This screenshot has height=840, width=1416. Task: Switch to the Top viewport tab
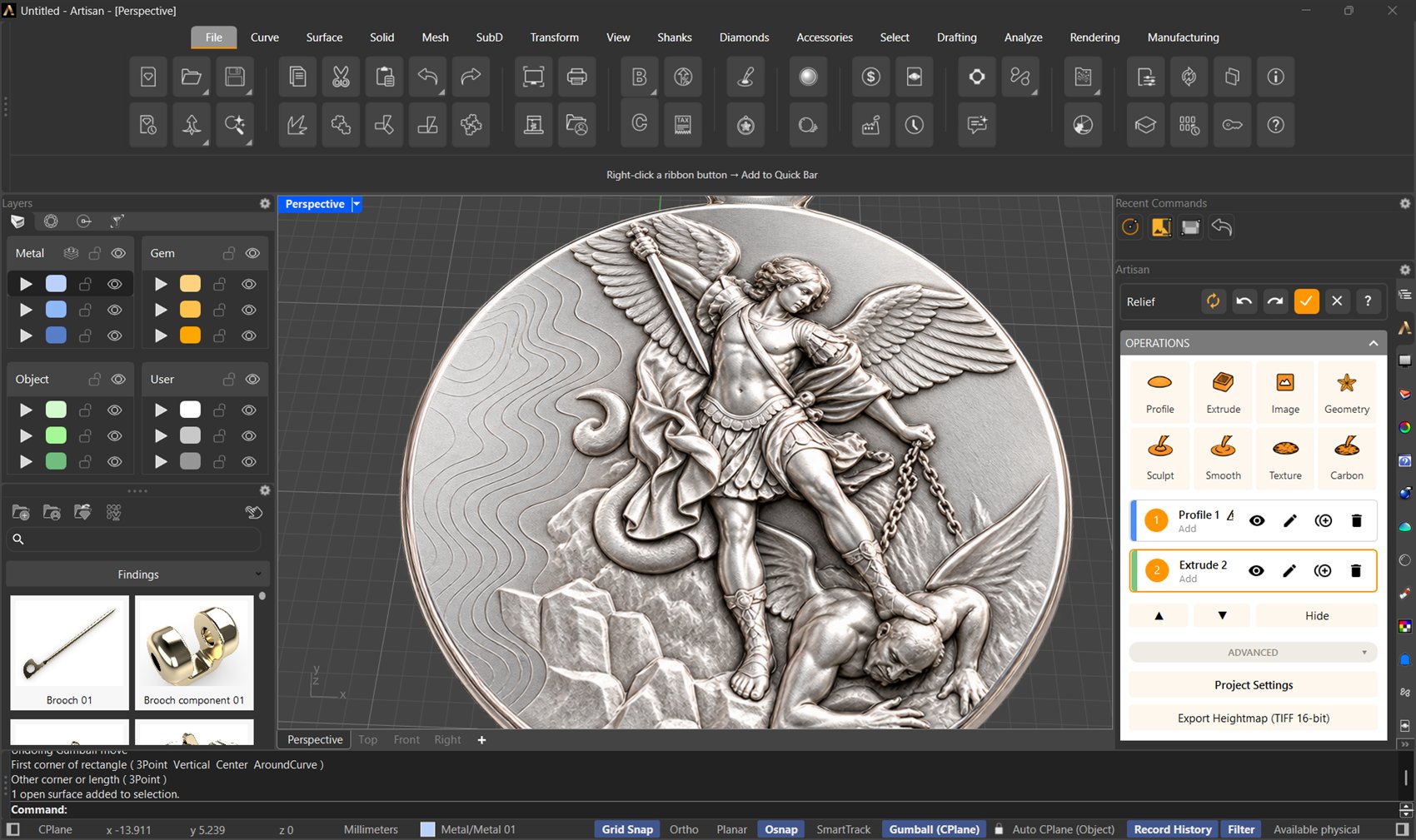[367, 740]
